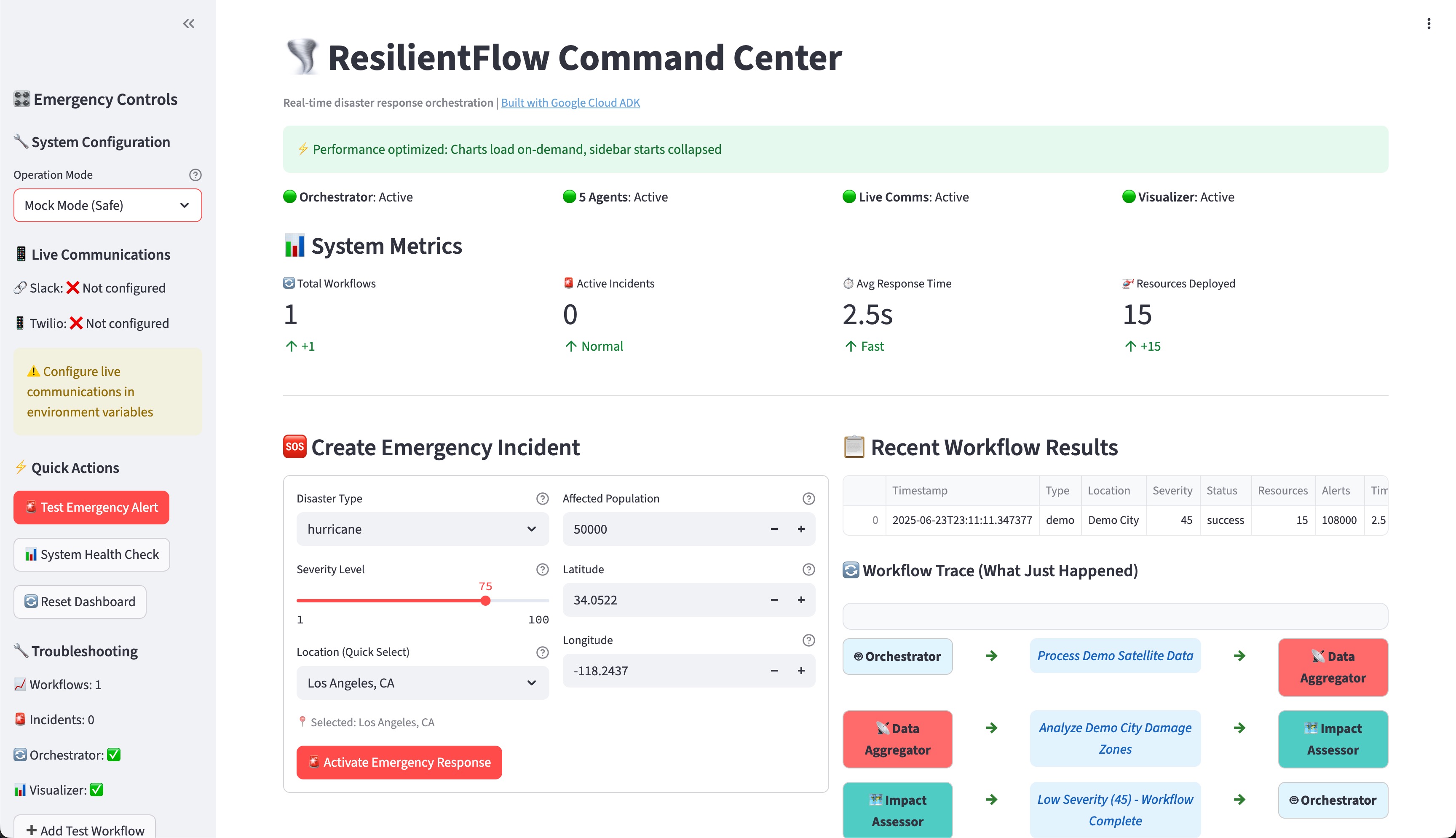Click the Severity Level slider handle
The width and height of the screenshot is (1456, 838).
click(x=485, y=601)
